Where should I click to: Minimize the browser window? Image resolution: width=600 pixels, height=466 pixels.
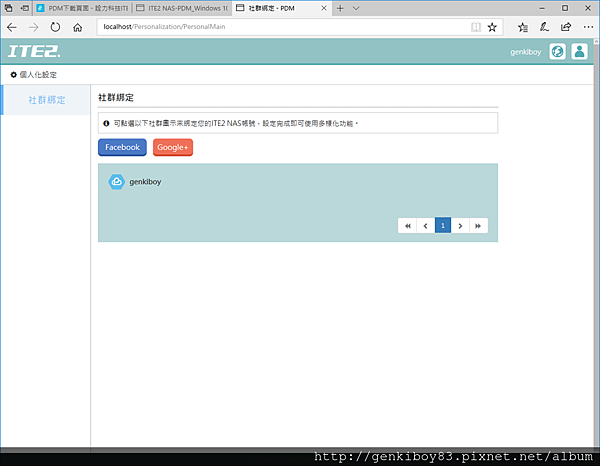click(542, 8)
